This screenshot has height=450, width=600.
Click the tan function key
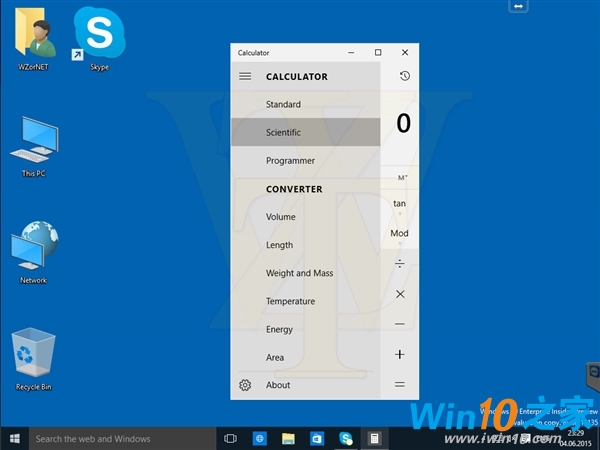pos(399,204)
